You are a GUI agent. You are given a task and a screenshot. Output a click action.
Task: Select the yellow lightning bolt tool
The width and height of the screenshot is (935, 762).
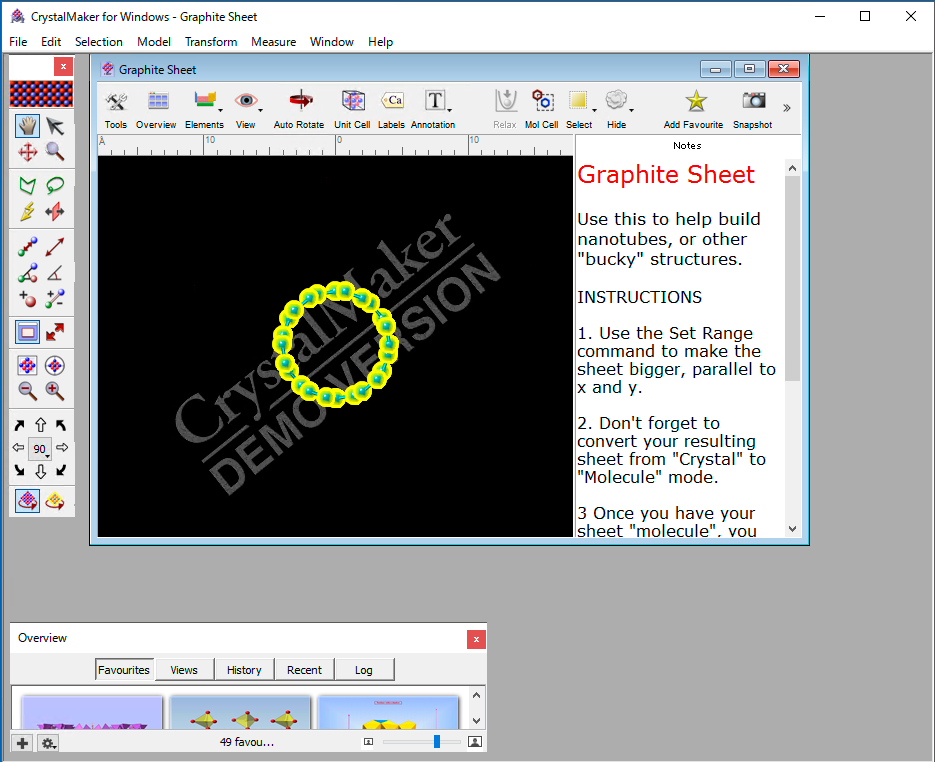27,211
